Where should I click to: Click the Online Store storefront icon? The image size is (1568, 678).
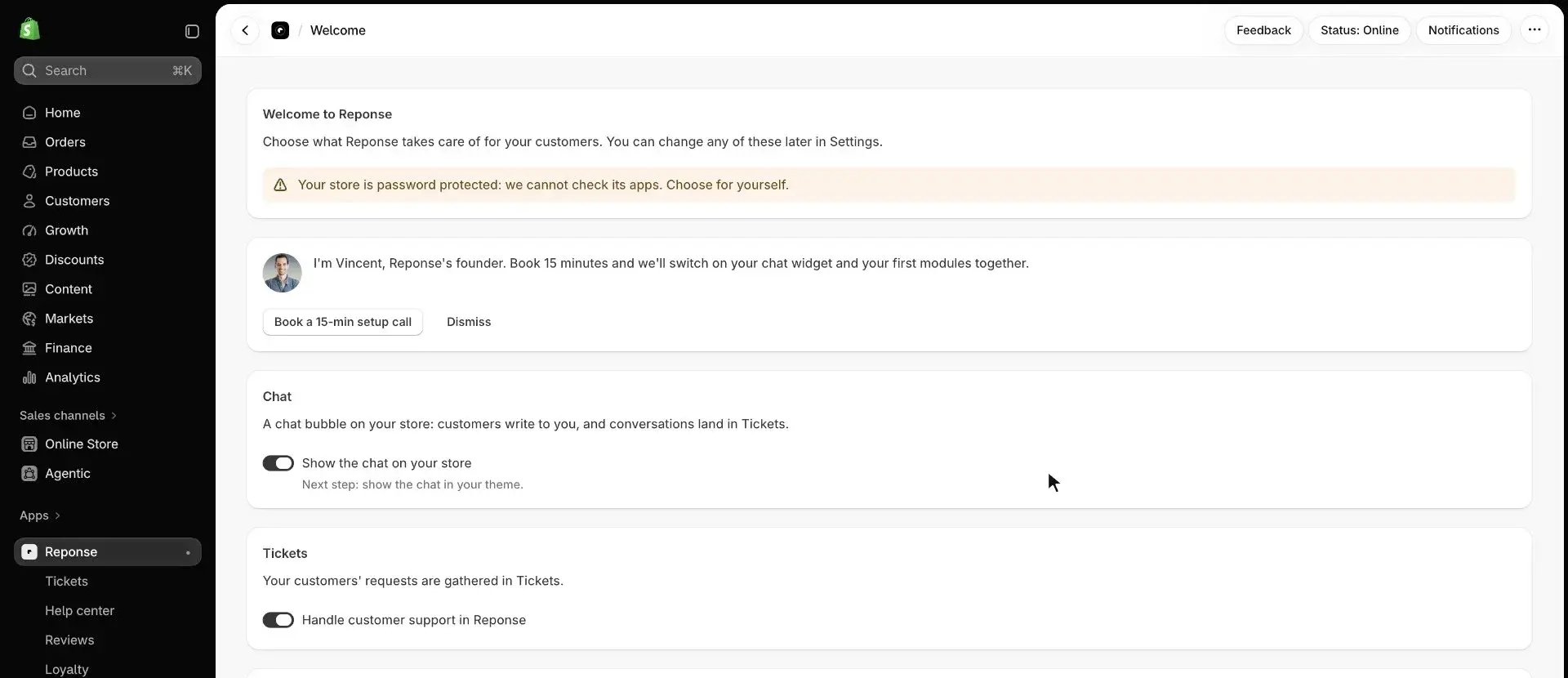point(29,444)
